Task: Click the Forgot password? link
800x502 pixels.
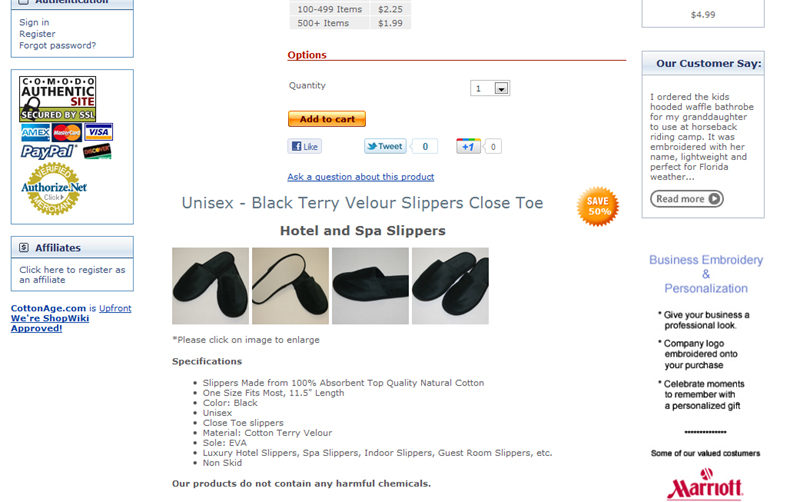Action: [58, 45]
